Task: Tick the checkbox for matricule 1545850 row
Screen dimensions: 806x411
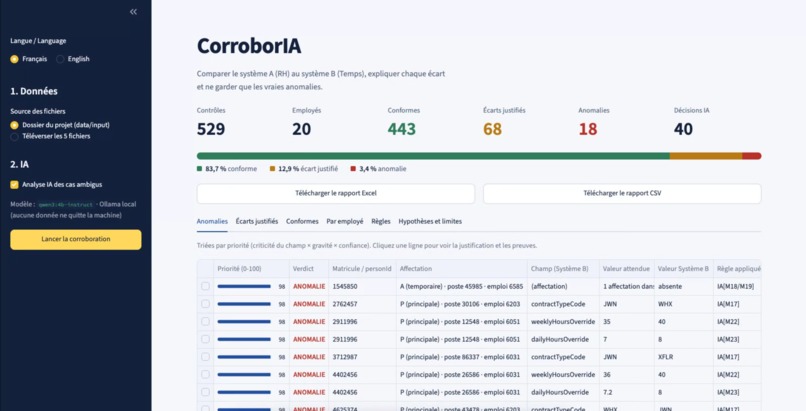Action: click(x=205, y=286)
